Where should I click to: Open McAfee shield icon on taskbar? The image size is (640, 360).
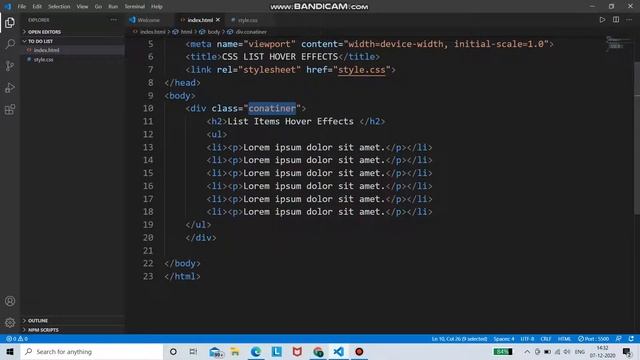[x=297, y=351]
